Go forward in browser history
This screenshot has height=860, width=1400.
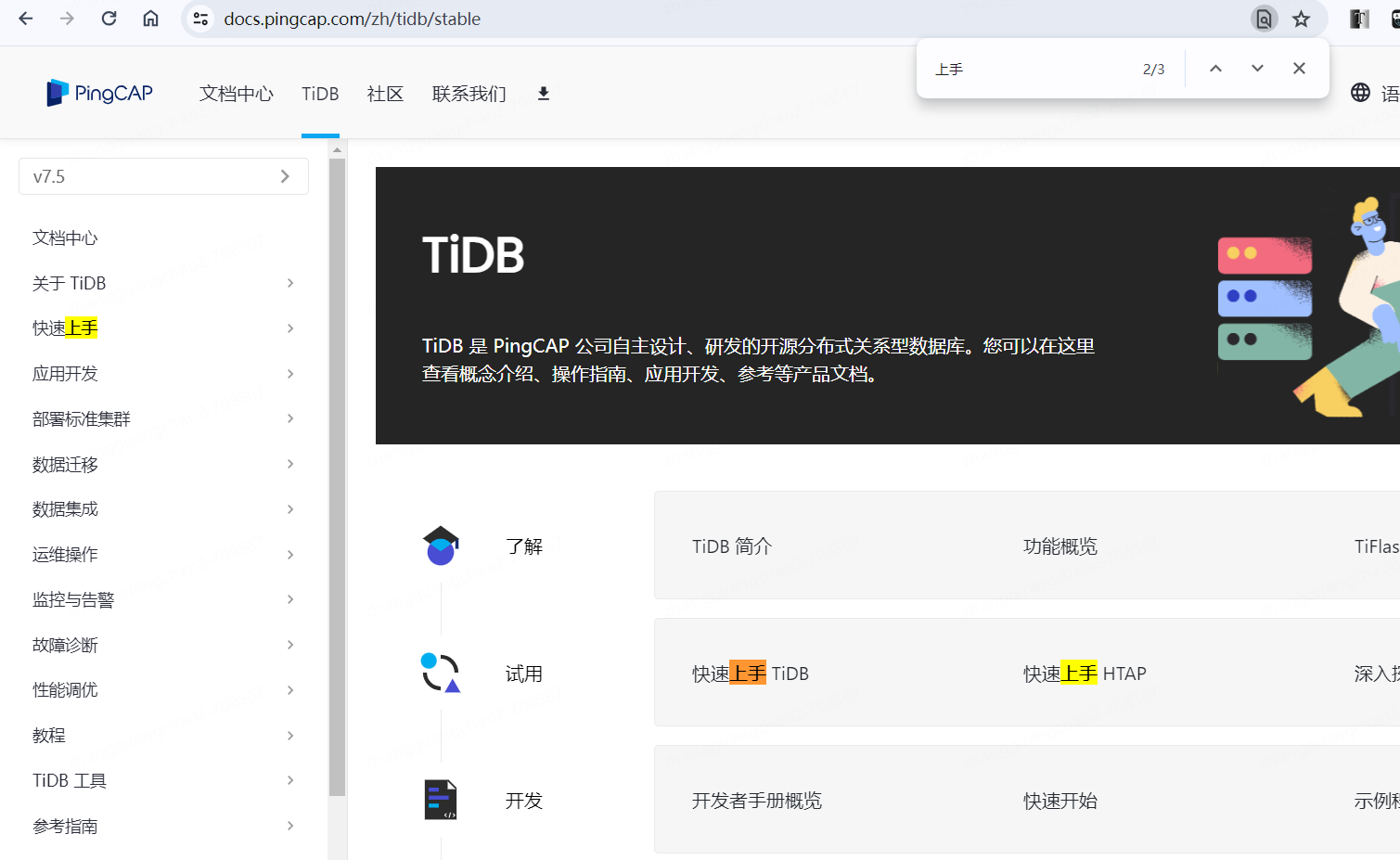click(67, 19)
